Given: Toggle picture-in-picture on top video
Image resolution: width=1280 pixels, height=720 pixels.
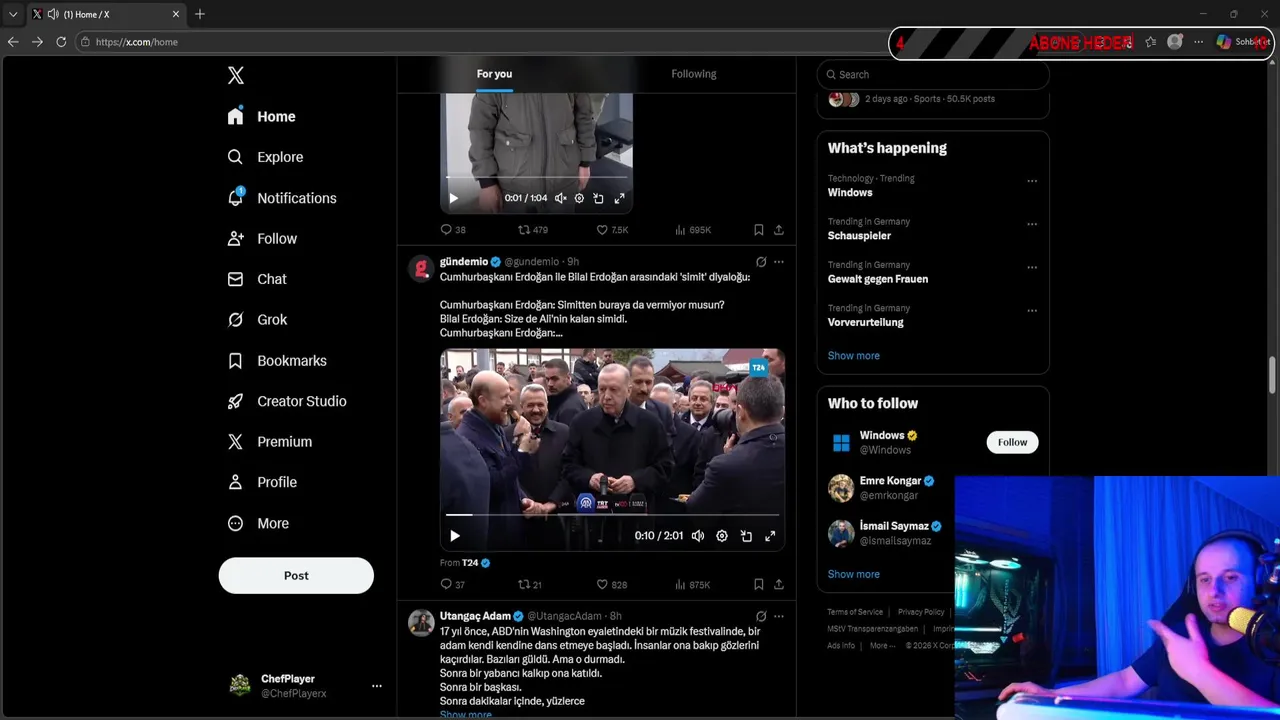Looking at the screenshot, I should pos(598,198).
